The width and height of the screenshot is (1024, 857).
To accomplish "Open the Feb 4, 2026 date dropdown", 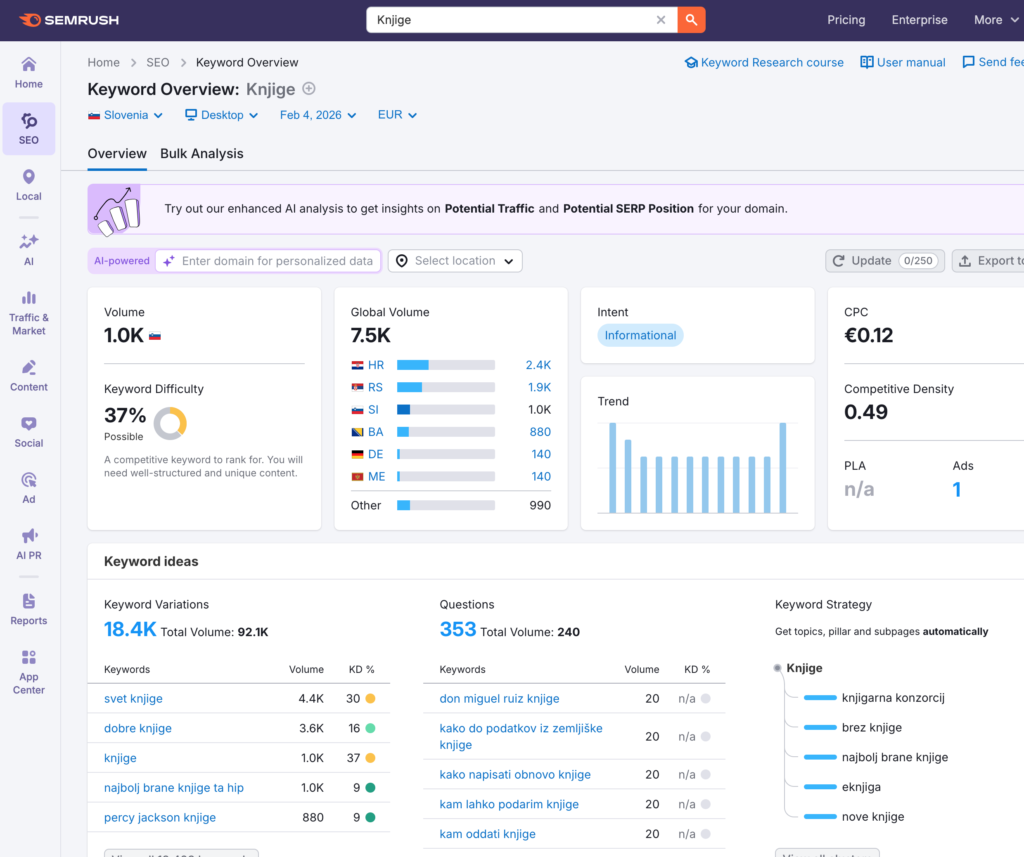I will point(318,115).
